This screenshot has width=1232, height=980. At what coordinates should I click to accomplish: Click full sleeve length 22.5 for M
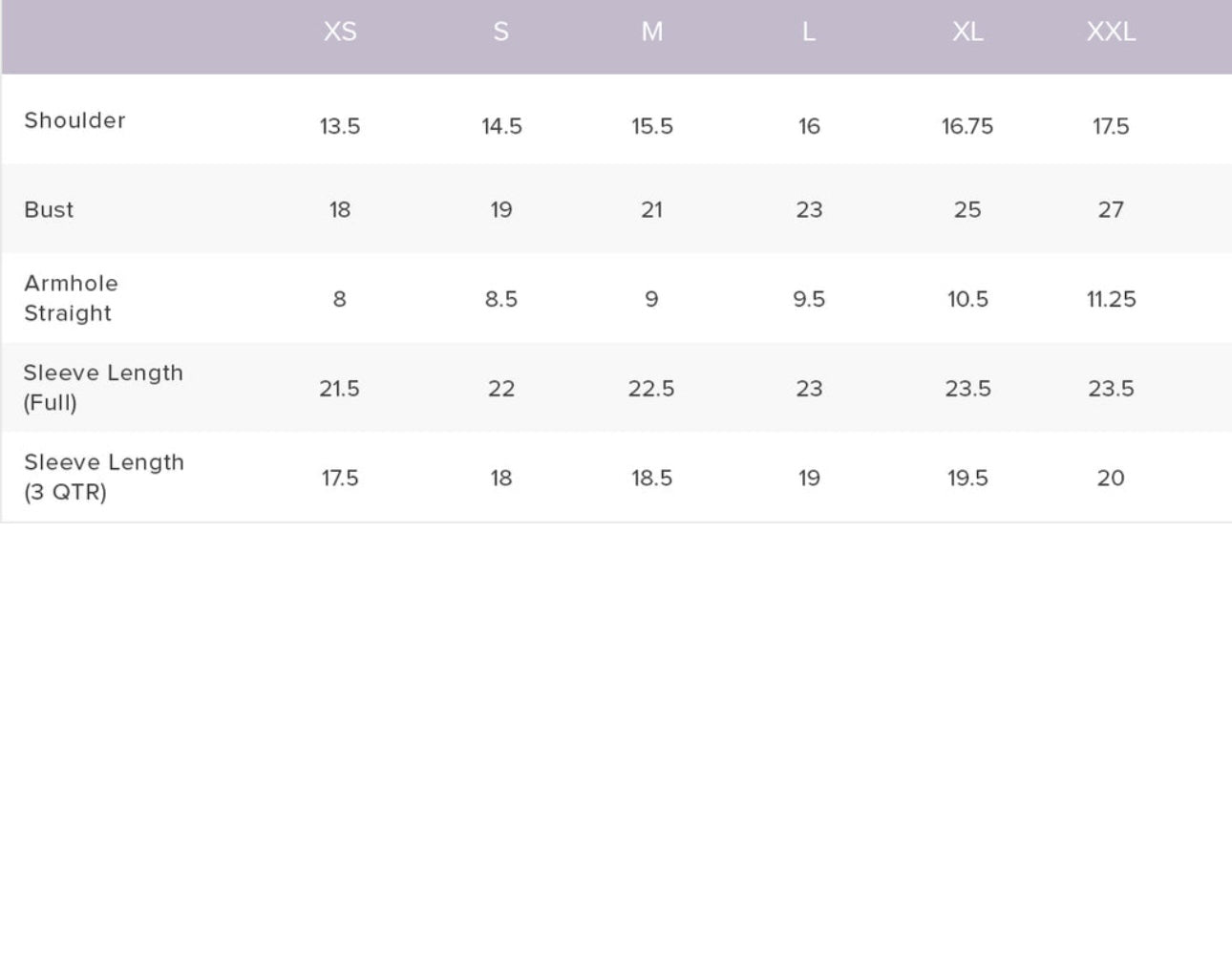(651, 389)
